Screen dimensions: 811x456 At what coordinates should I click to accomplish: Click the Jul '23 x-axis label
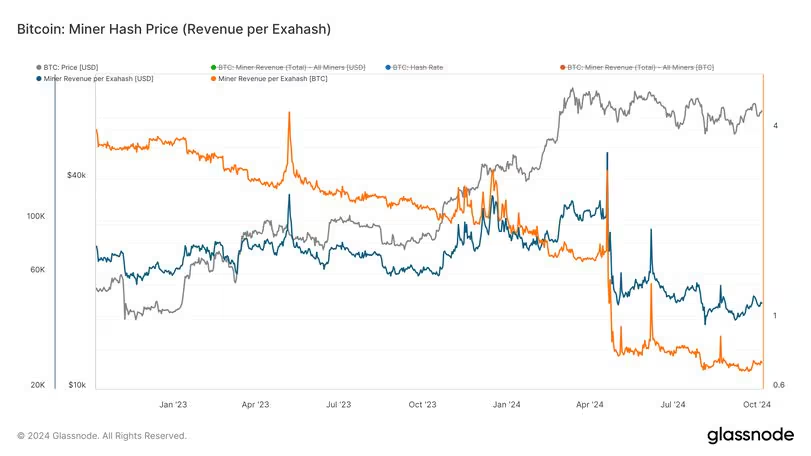pyautogui.click(x=339, y=404)
